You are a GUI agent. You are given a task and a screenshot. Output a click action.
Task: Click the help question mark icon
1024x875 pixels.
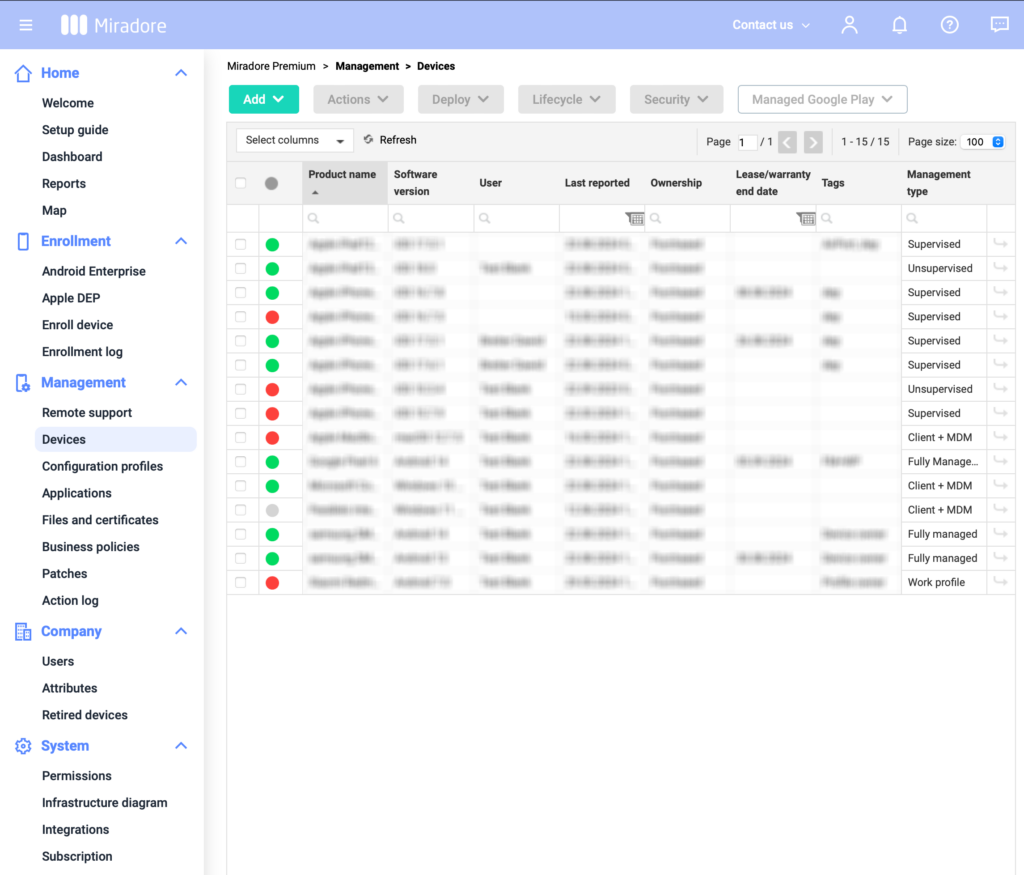[949, 25]
